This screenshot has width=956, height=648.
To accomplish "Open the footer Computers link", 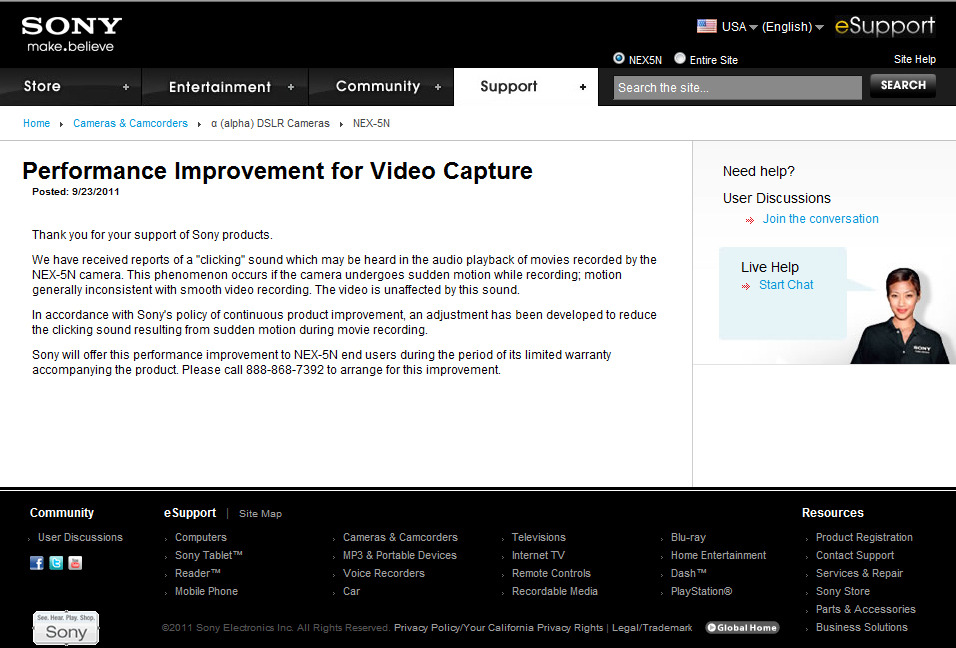I will (201, 537).
